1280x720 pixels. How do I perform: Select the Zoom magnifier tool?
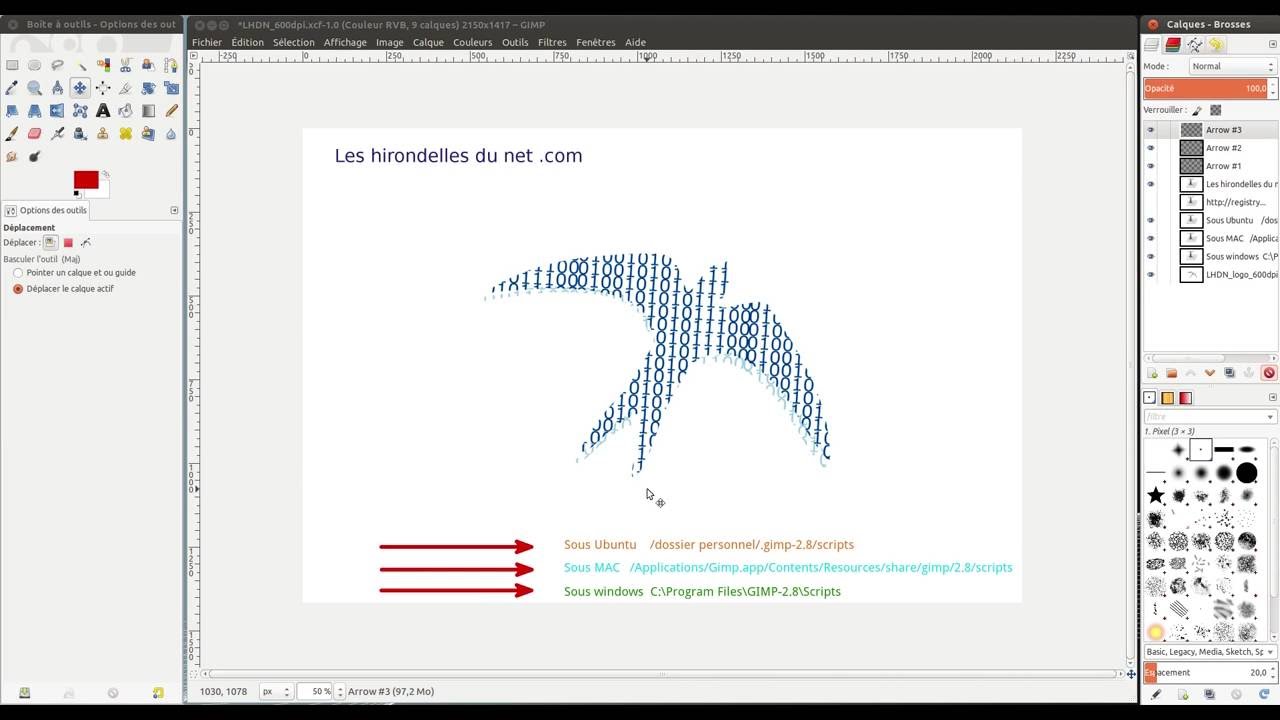tap(35, 88)
